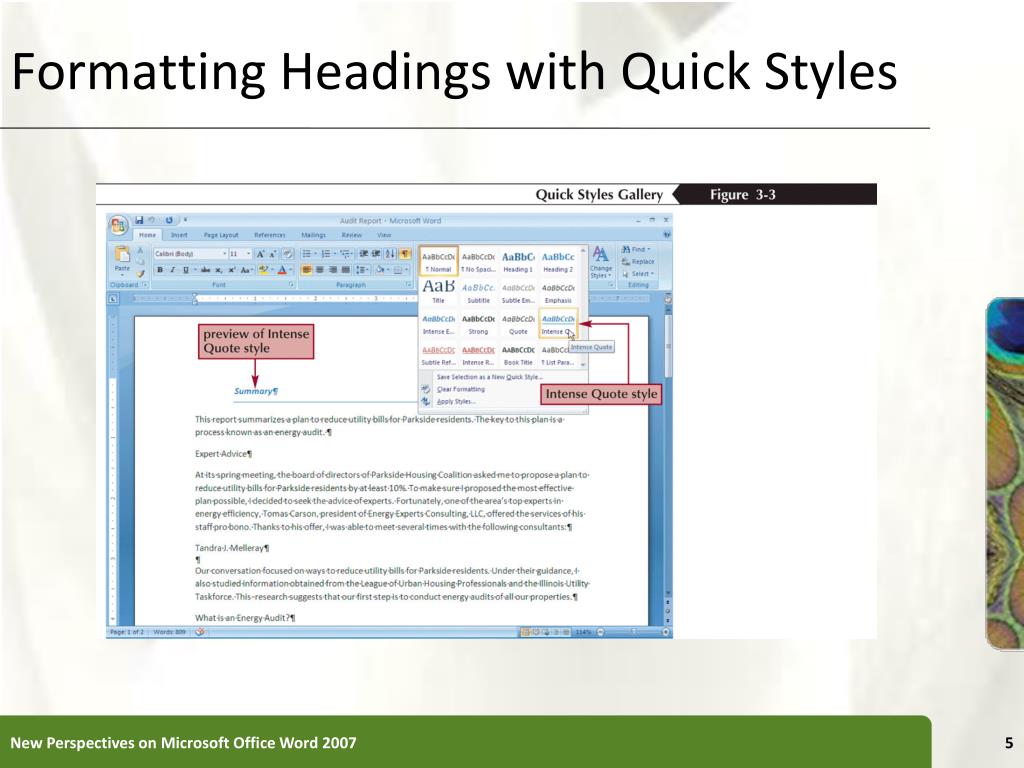Click the Justify alignment icon

(345, 270)
